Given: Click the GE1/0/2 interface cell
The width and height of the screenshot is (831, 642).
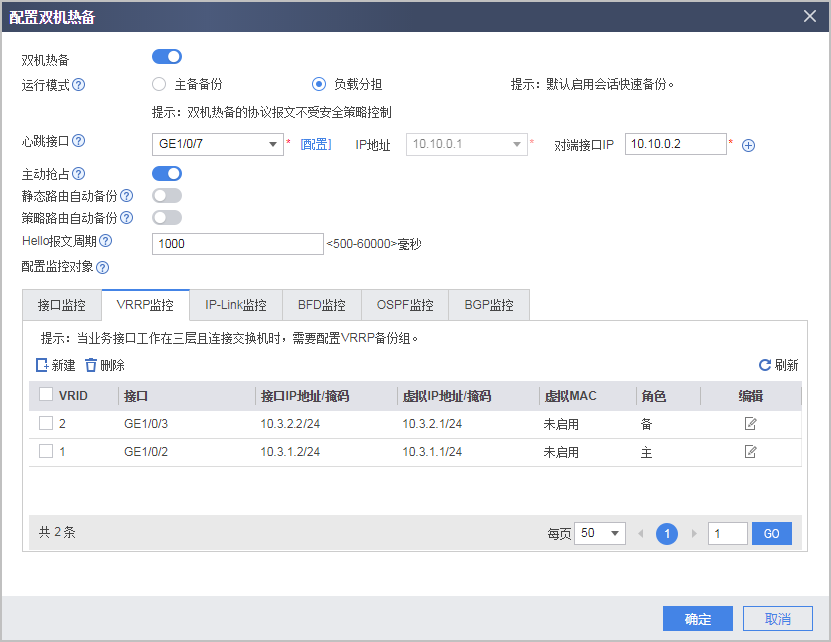Looking at the screenshot, I should point(146,452).
